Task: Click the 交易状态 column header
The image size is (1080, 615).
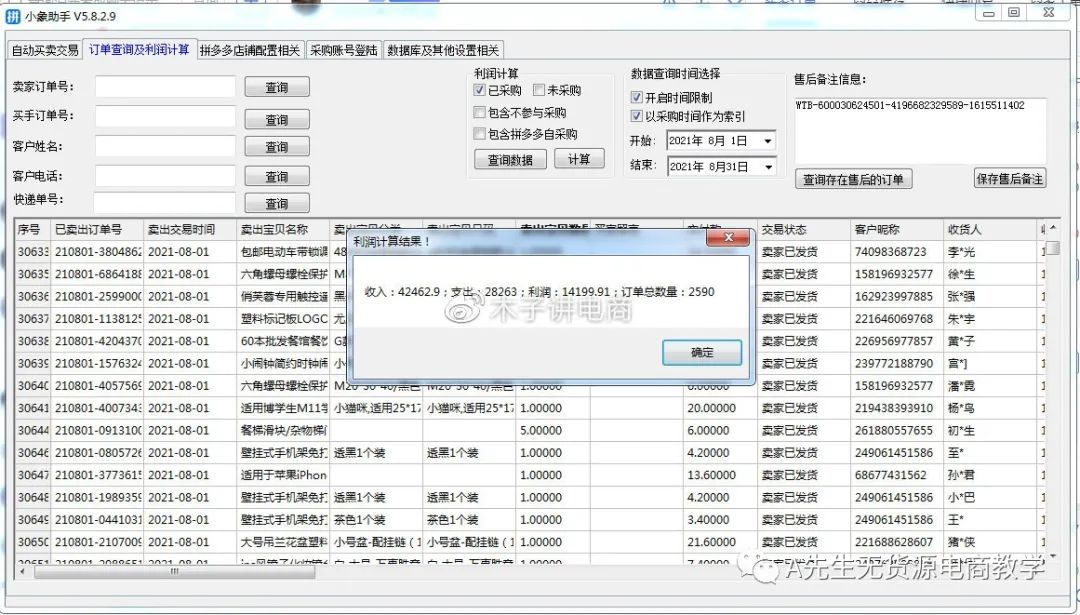Action: [804, 229]
